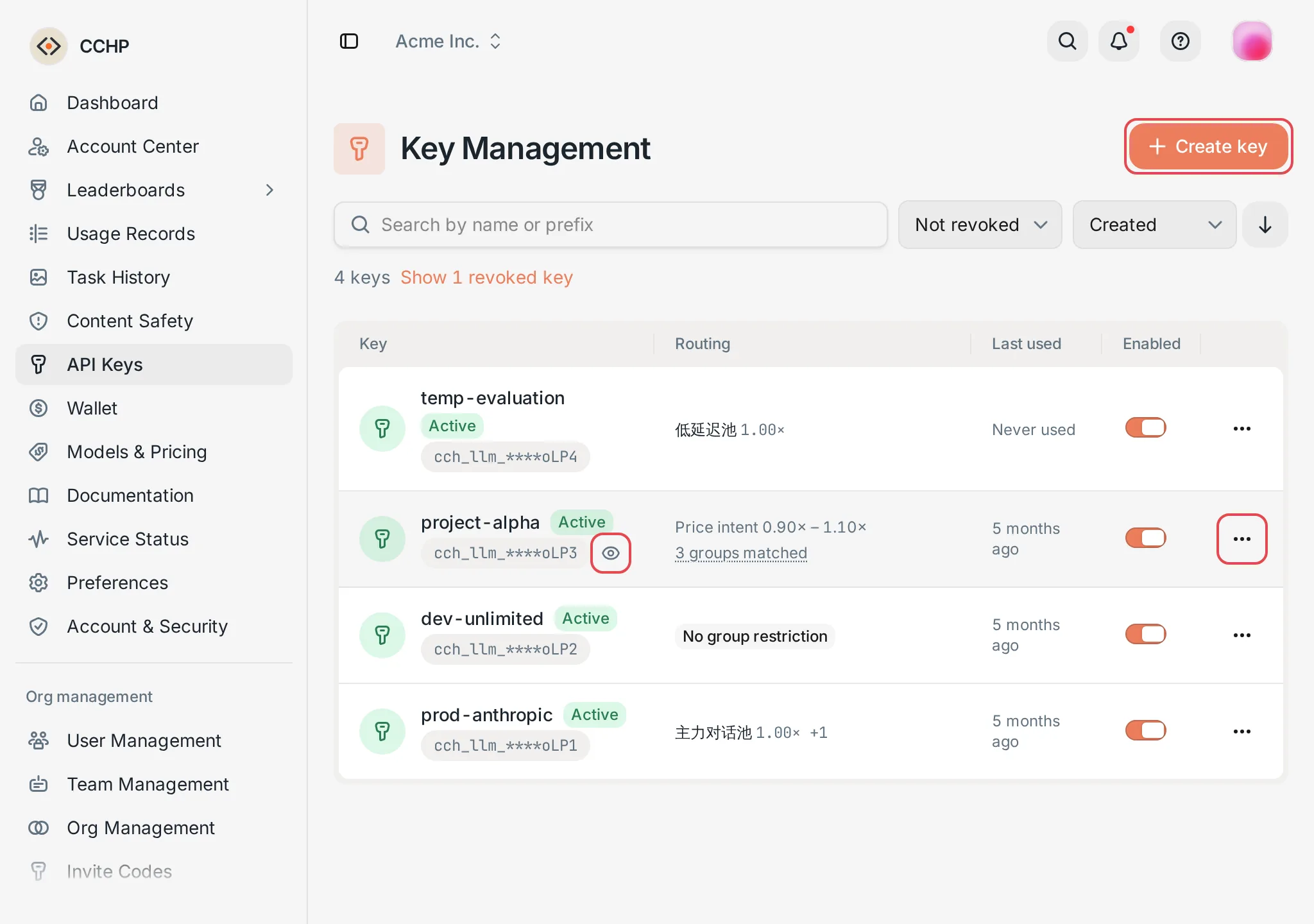1314x924 pixels.
Task: Click the temp-evaluation key icon
Action: pos(382,429)
